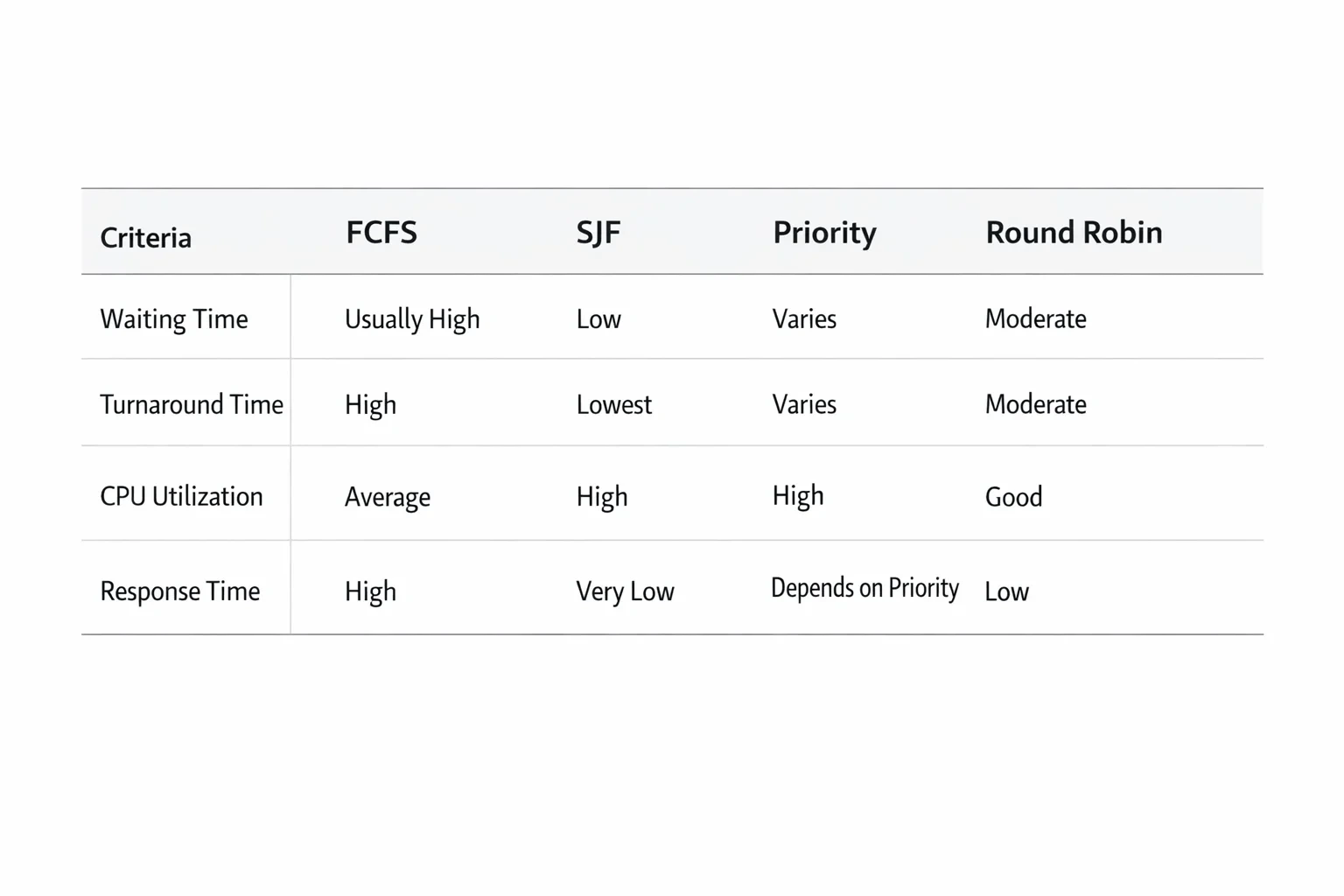Click the Turnaround Time row label
This screenshot has width=1344, height=896.
click(x=192, y=404)
